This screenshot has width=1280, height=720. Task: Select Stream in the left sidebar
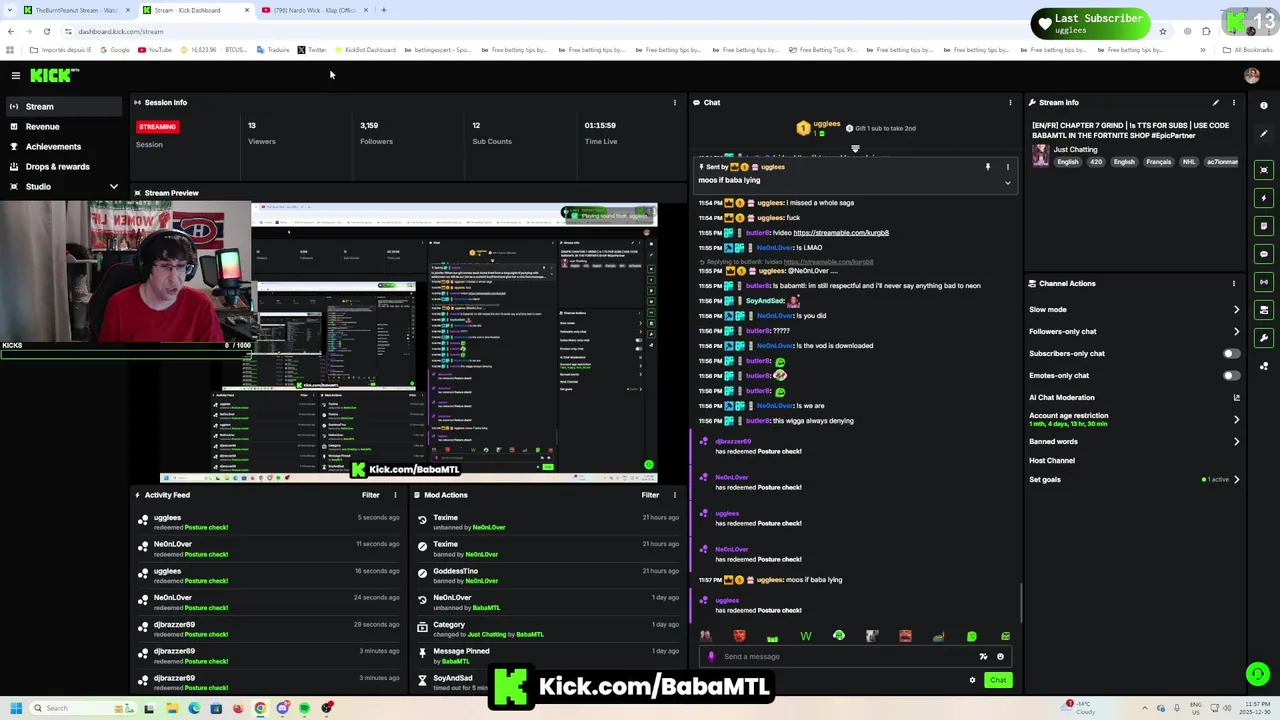click(65, 106)
